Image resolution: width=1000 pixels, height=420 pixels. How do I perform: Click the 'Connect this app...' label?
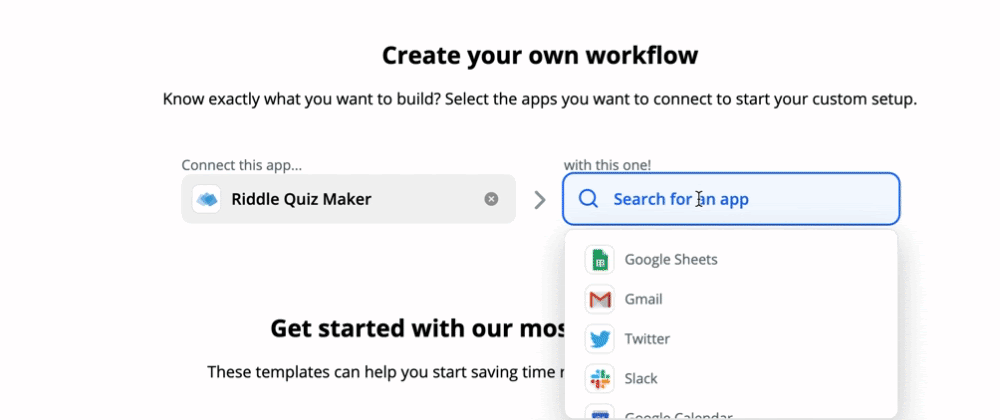242,165
